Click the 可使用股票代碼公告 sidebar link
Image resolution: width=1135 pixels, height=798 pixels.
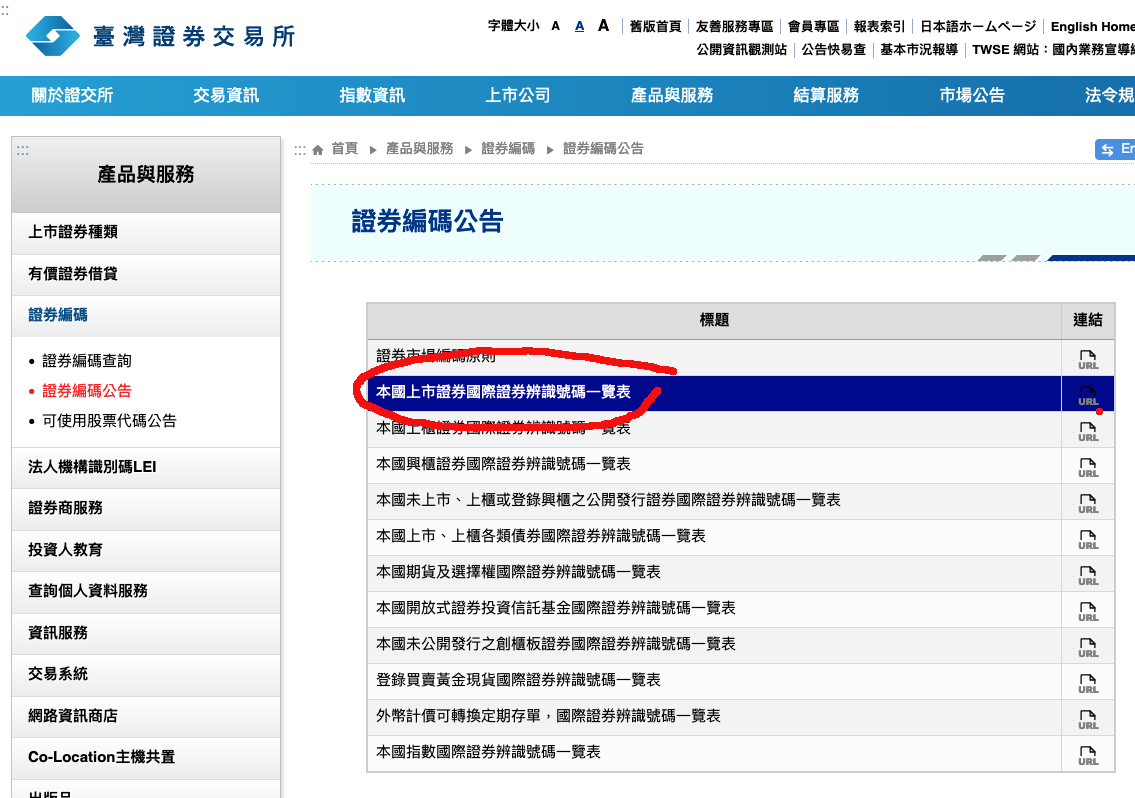click(x=109, y=421)
